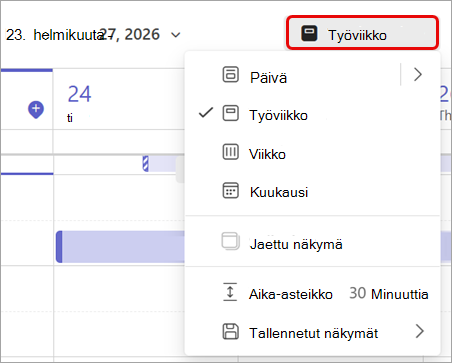Click the Jaettu näkymä icon
The height and width of the screenshot is (363, 452).
click(230, 241)
